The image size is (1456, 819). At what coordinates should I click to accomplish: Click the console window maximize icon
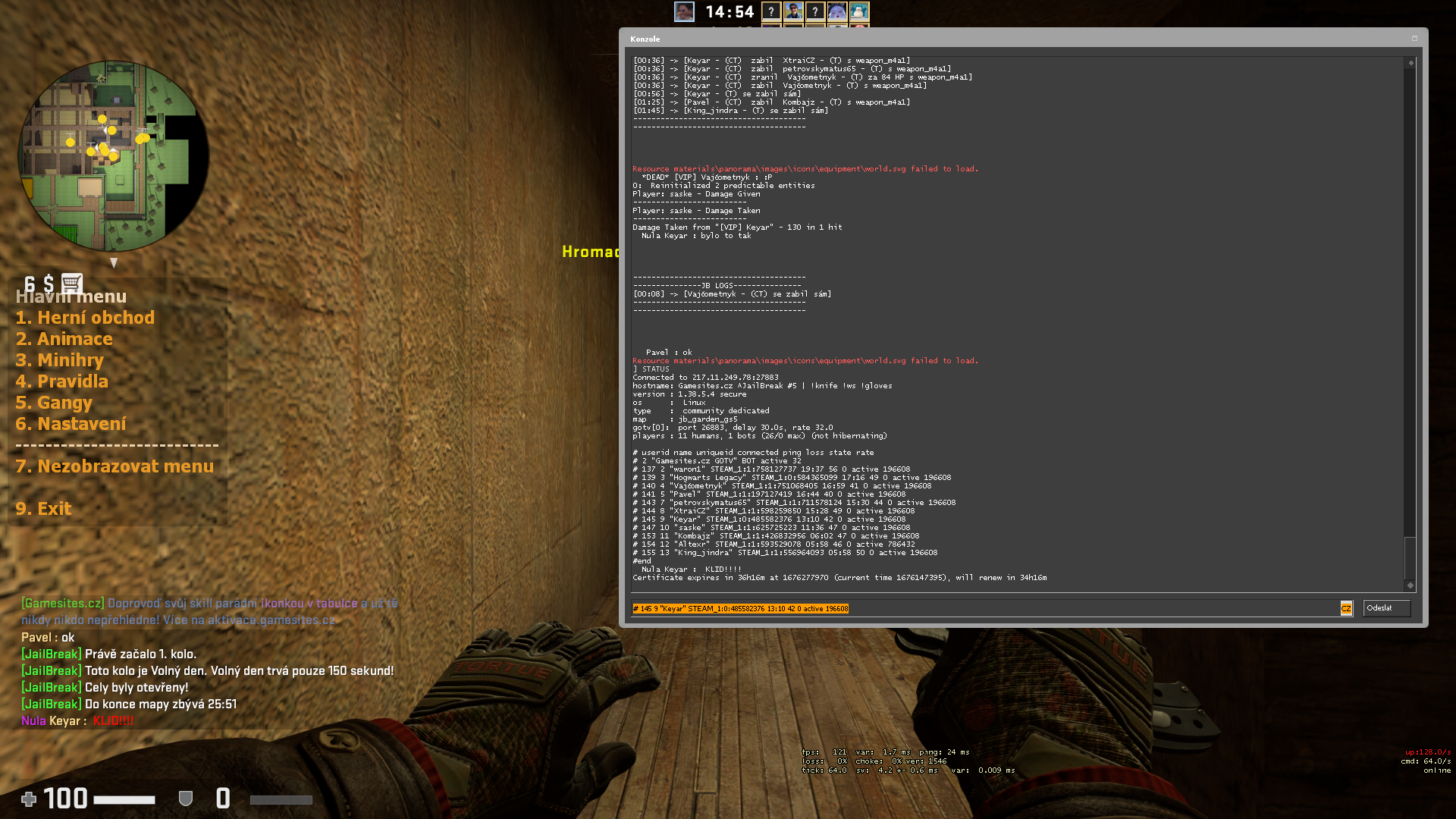coord(1414,39)
